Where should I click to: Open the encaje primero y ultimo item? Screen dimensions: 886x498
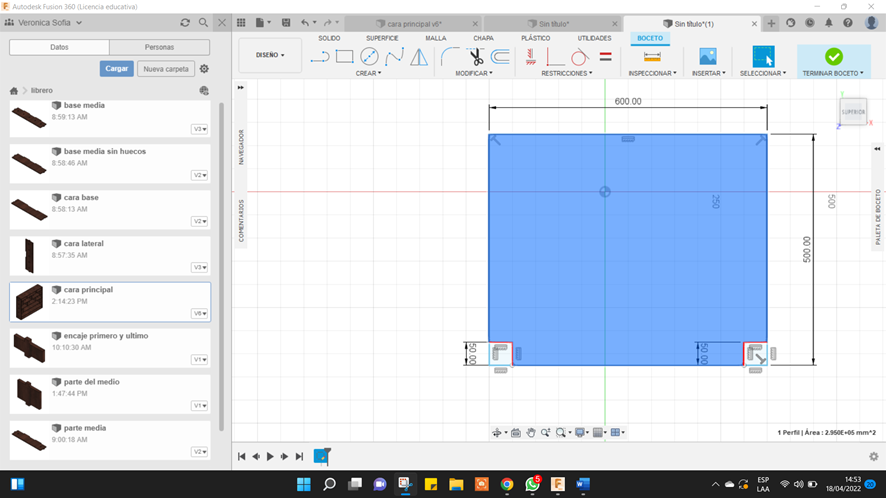[x=110, y=348]
